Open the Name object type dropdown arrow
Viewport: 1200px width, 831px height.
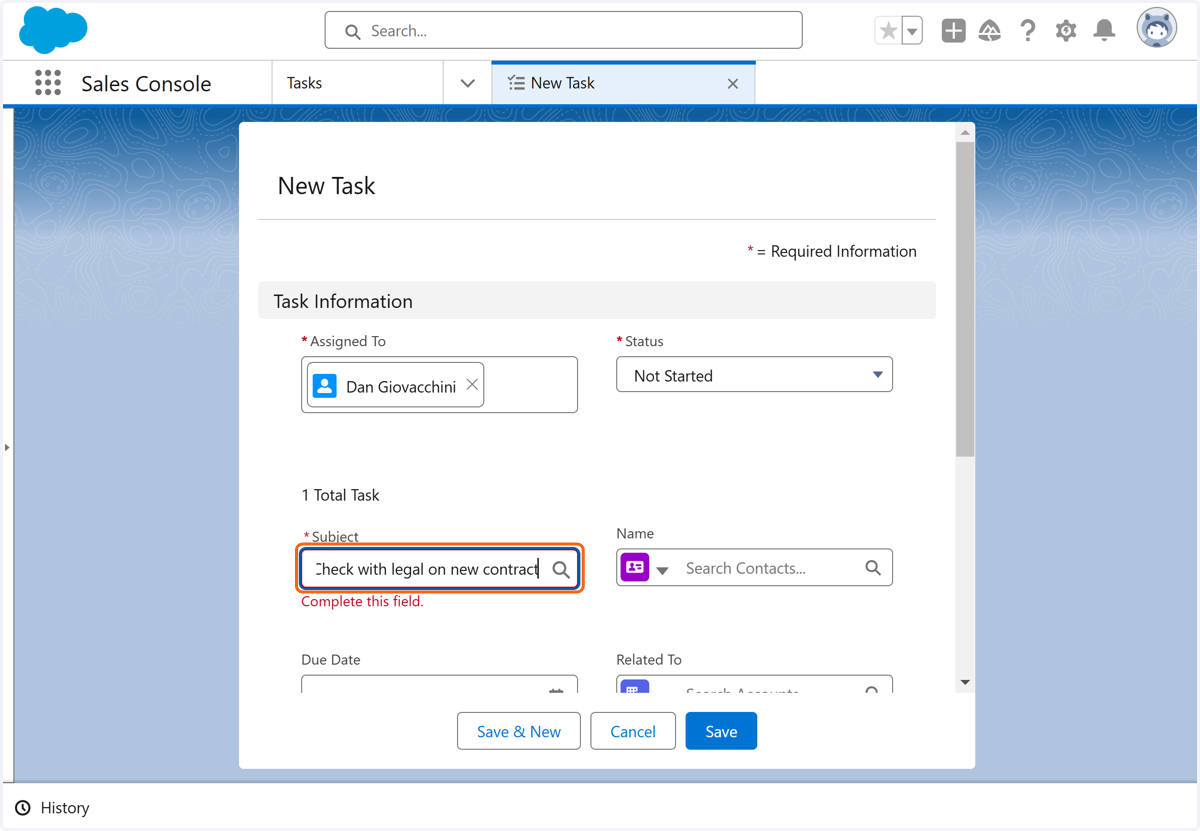pyautogui.click(x=662, y=570)
